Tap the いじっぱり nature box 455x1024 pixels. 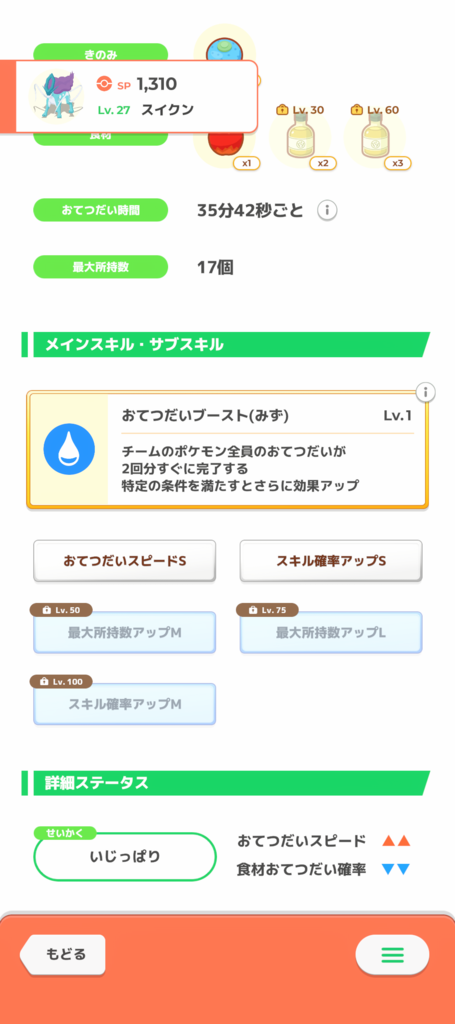click(125, 856)
